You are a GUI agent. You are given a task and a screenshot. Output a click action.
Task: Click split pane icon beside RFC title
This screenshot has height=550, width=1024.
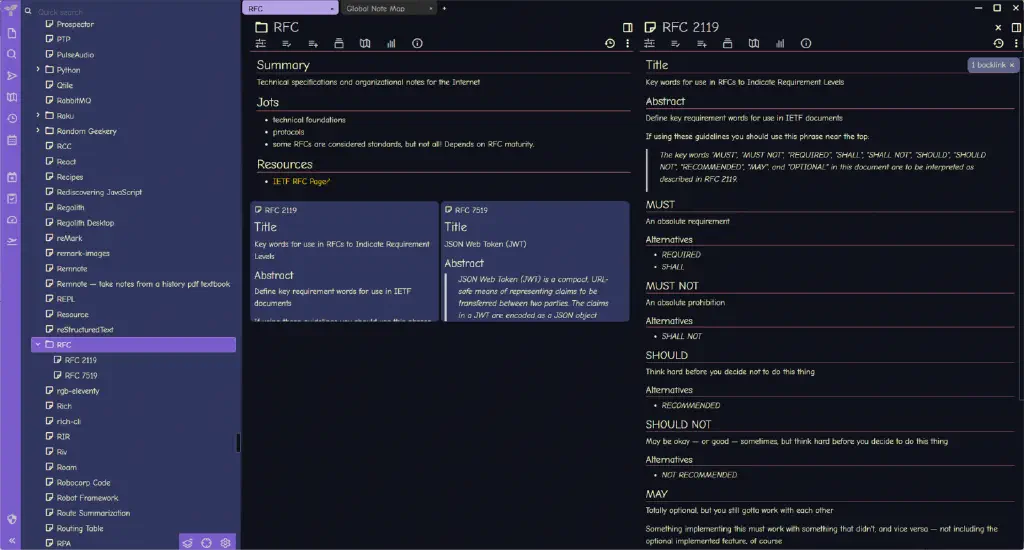pyautogui.click(x=628, y=27)
